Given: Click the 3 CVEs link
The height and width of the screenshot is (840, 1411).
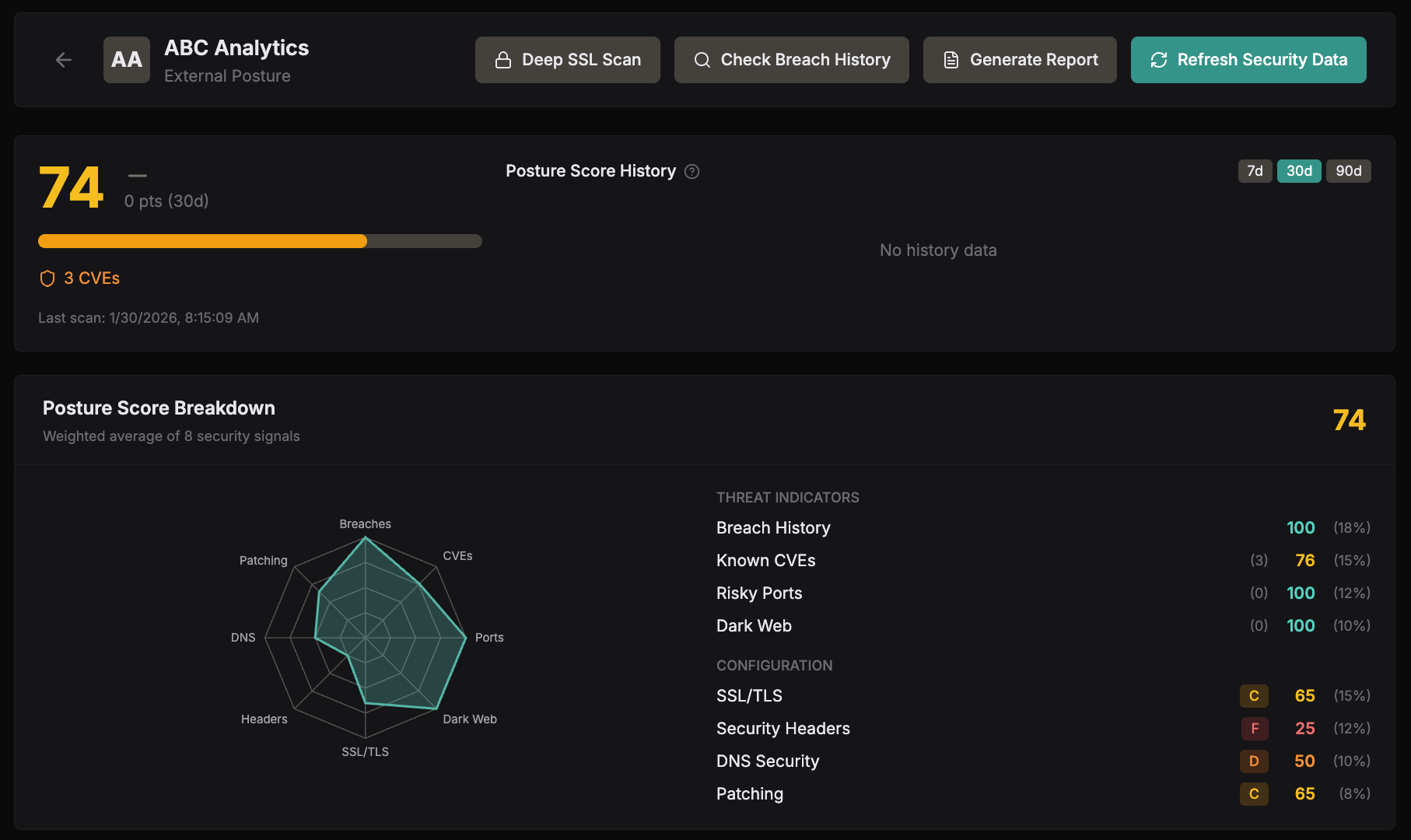Looking at the screenshot, I should (x=91, y=278).
